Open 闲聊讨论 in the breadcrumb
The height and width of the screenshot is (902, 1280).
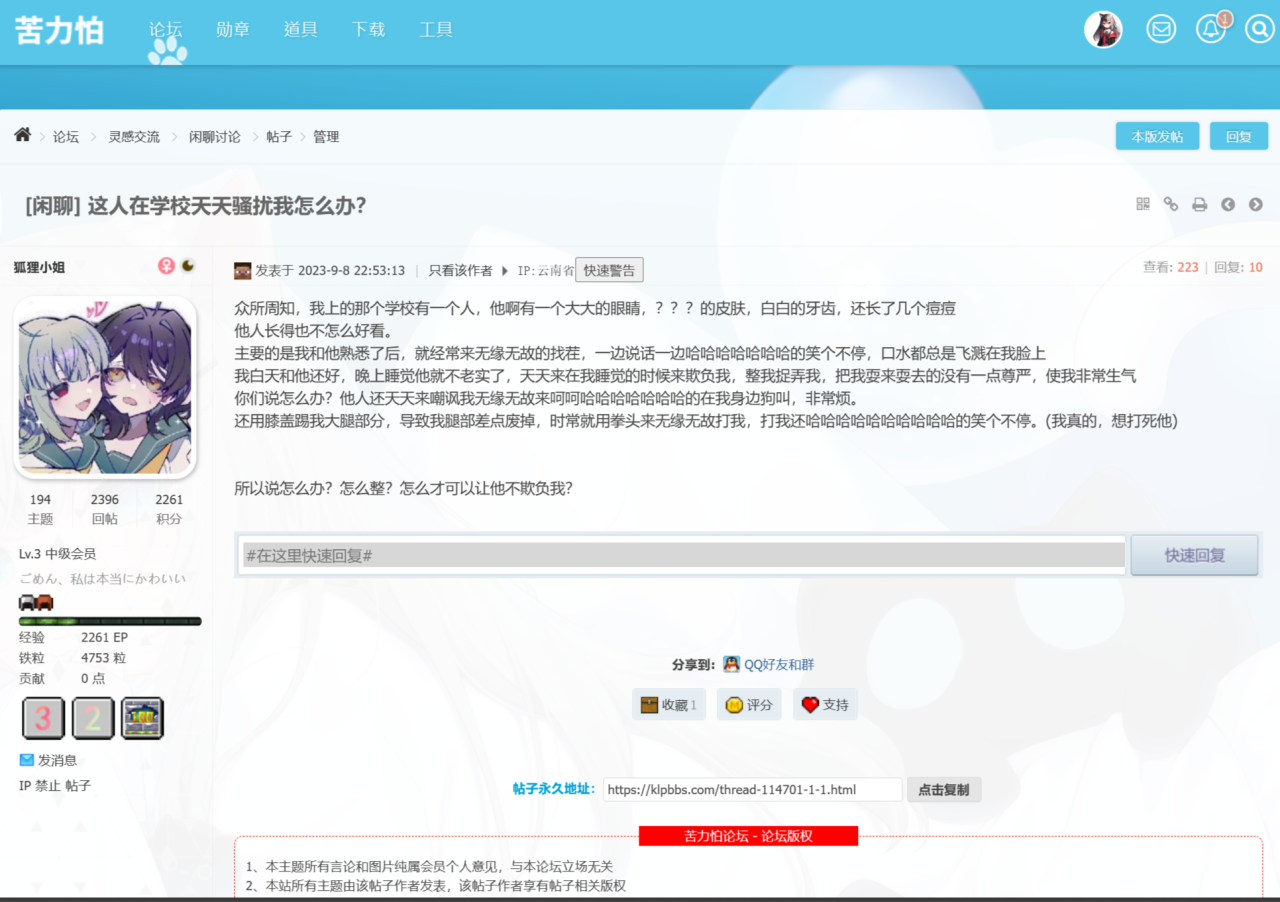tap(215, 137)
